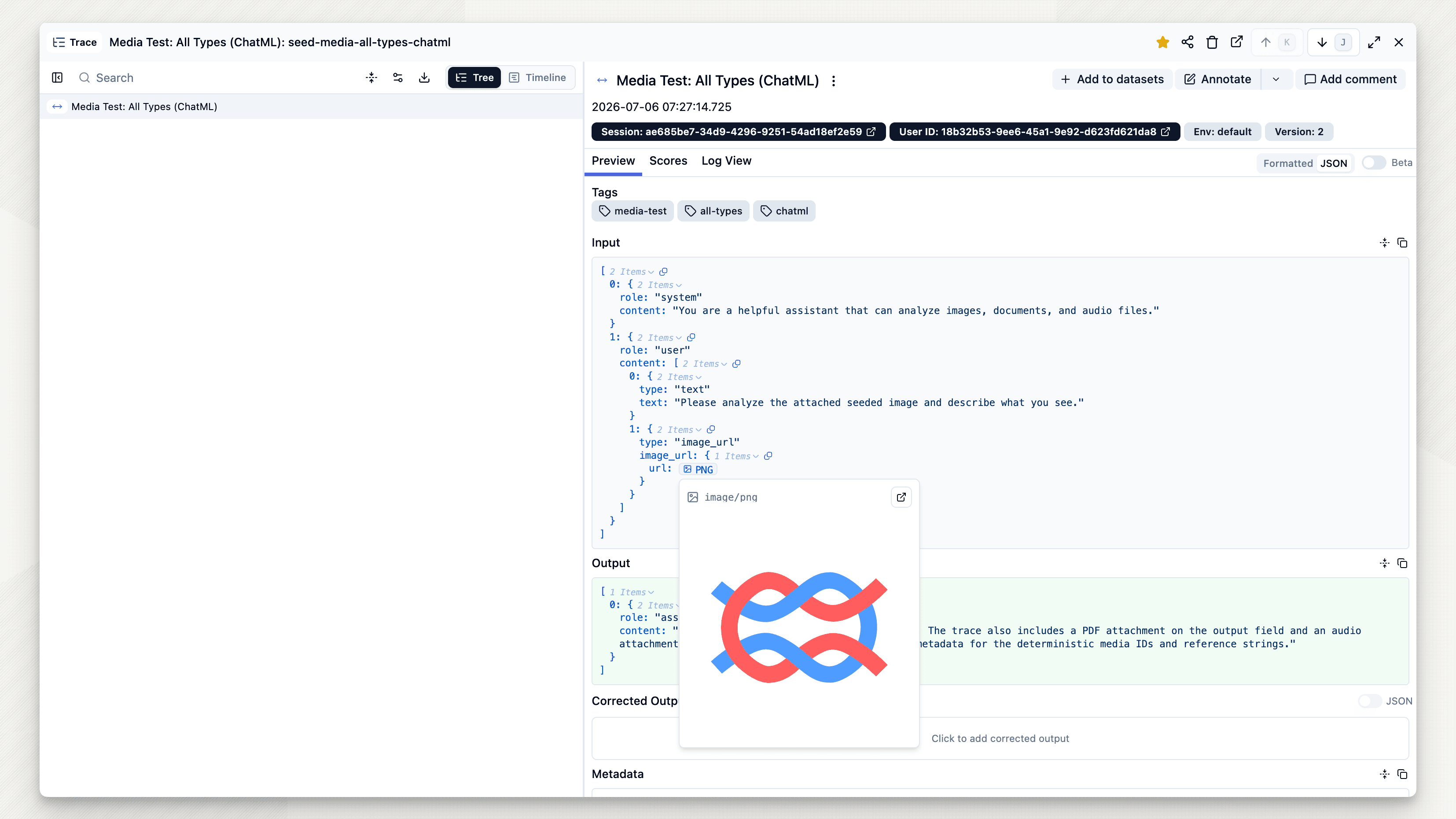Go to next trace (J arrow down)
Image resolution: width=1456 pixels, height=819 pixels.
pyautogui.click(x=1333, y=42)
